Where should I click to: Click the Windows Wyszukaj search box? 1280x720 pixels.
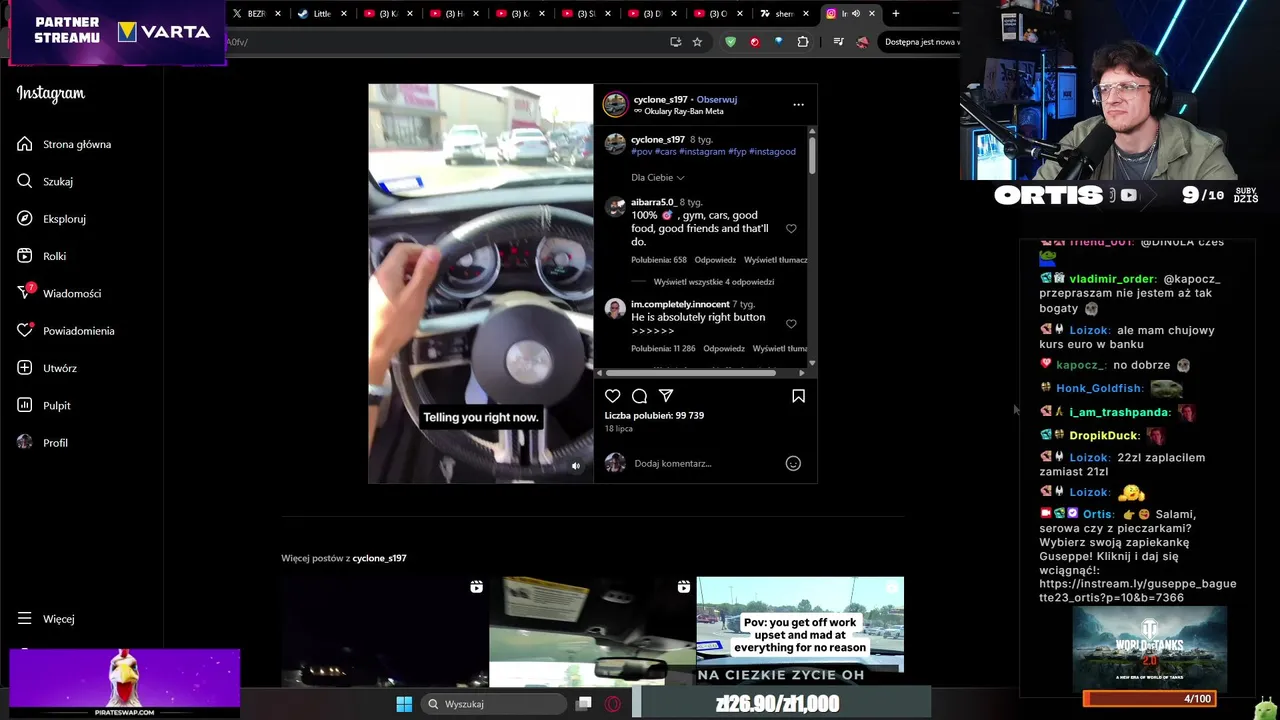(x=494, y=704)
